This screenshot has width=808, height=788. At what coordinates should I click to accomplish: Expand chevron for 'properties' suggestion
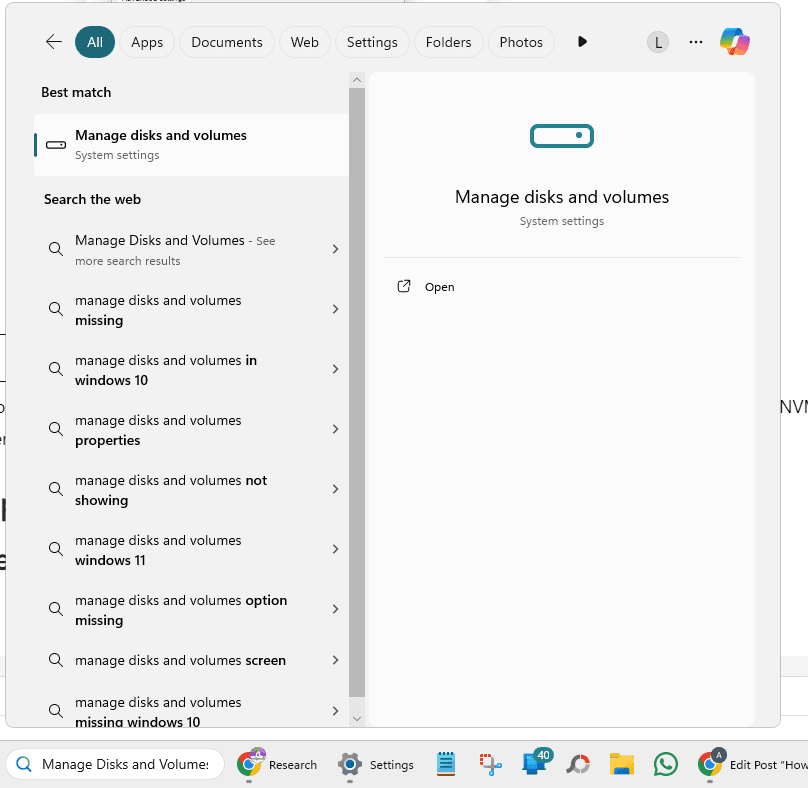335,429
